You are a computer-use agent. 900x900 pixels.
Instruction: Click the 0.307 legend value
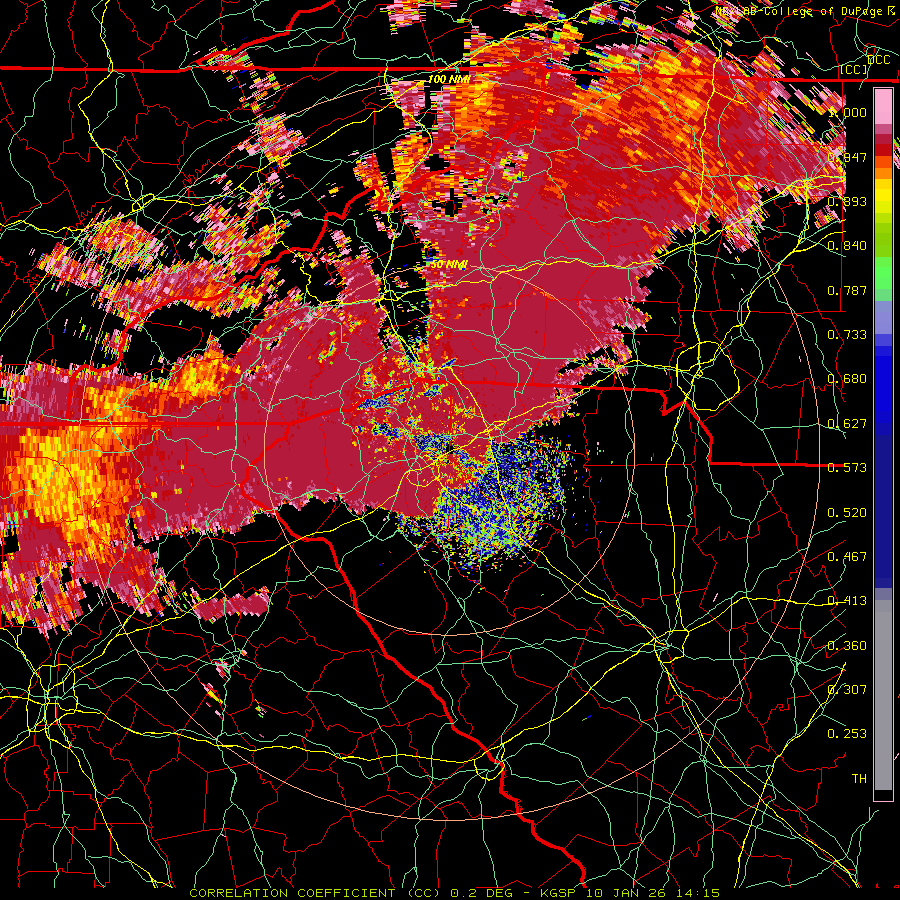point(847,689)
